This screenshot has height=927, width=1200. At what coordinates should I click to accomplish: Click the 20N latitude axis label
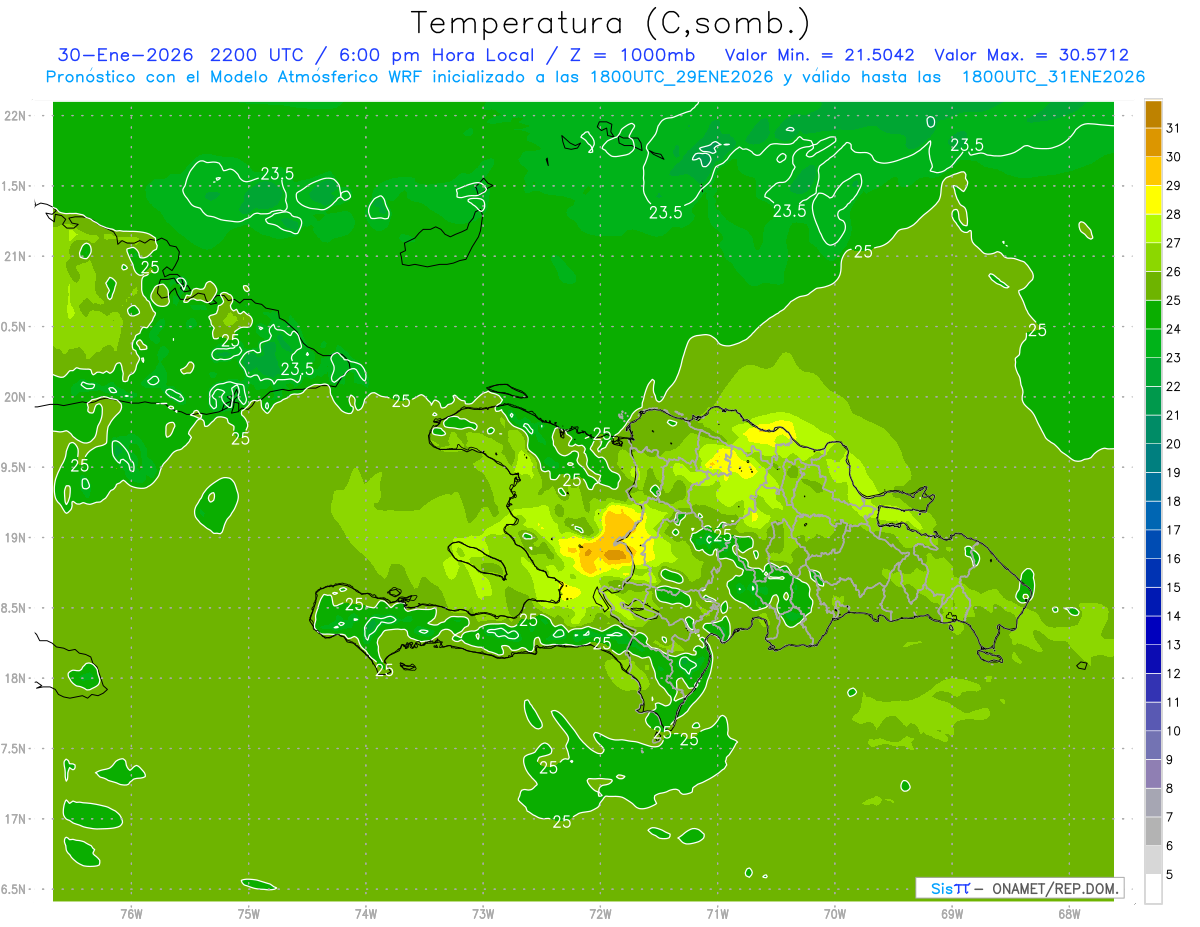coord(16,397)
